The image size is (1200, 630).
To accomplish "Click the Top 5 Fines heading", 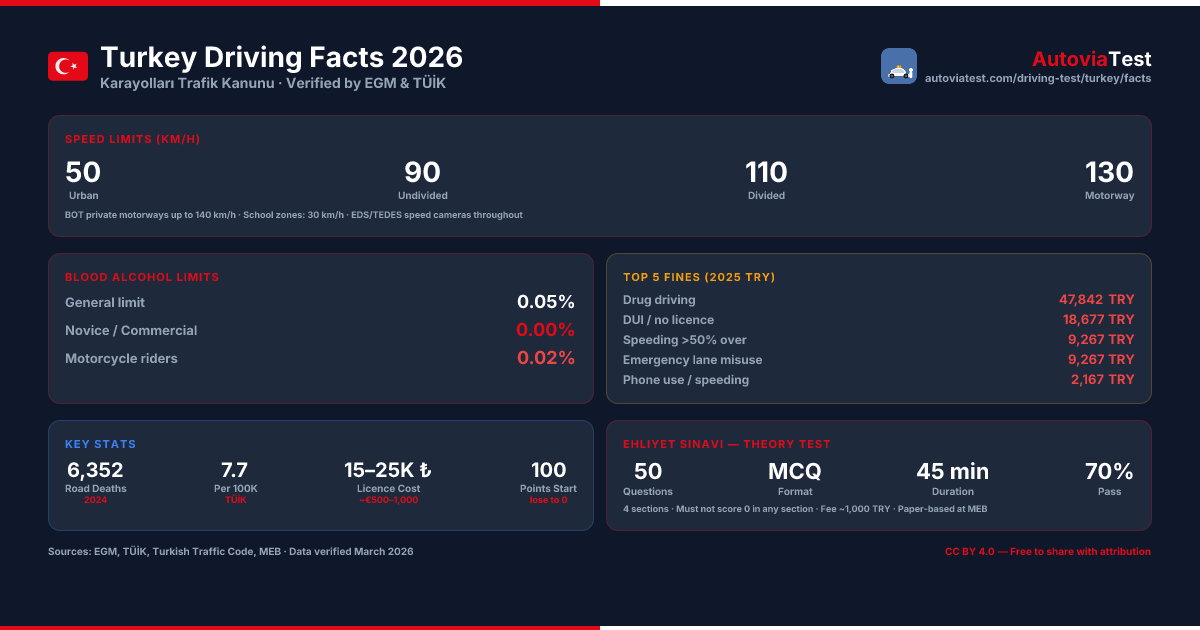I will coord(699,277).
